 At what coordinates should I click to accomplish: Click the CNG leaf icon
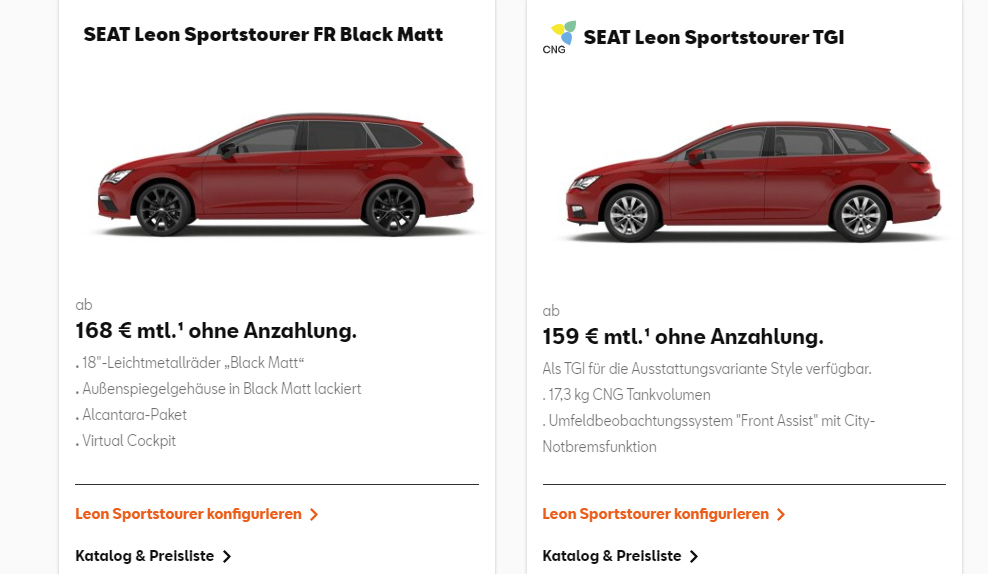pos(558,35)
